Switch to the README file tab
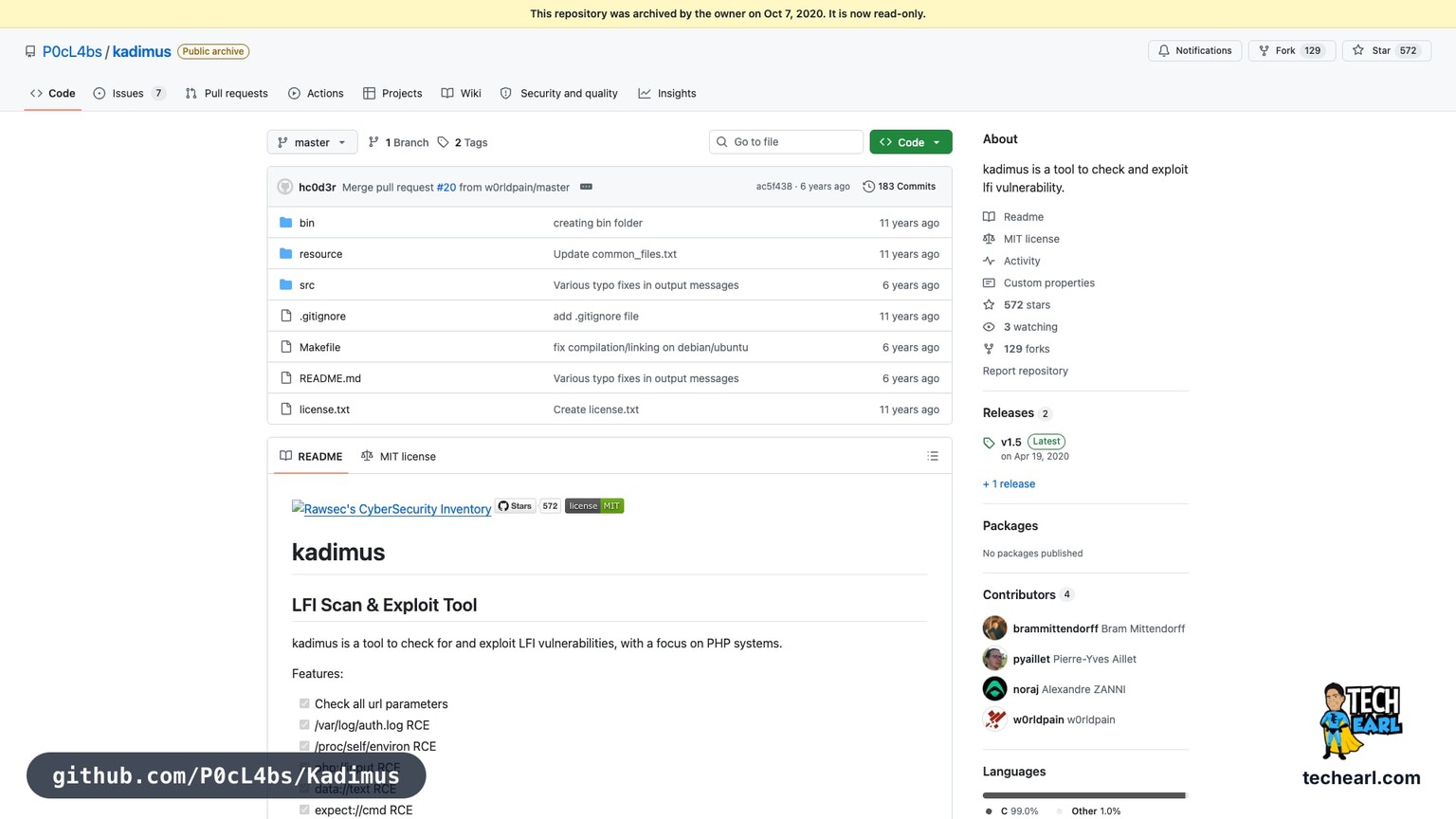Viewport: 1456px width, 819px height. pos(311,456)
